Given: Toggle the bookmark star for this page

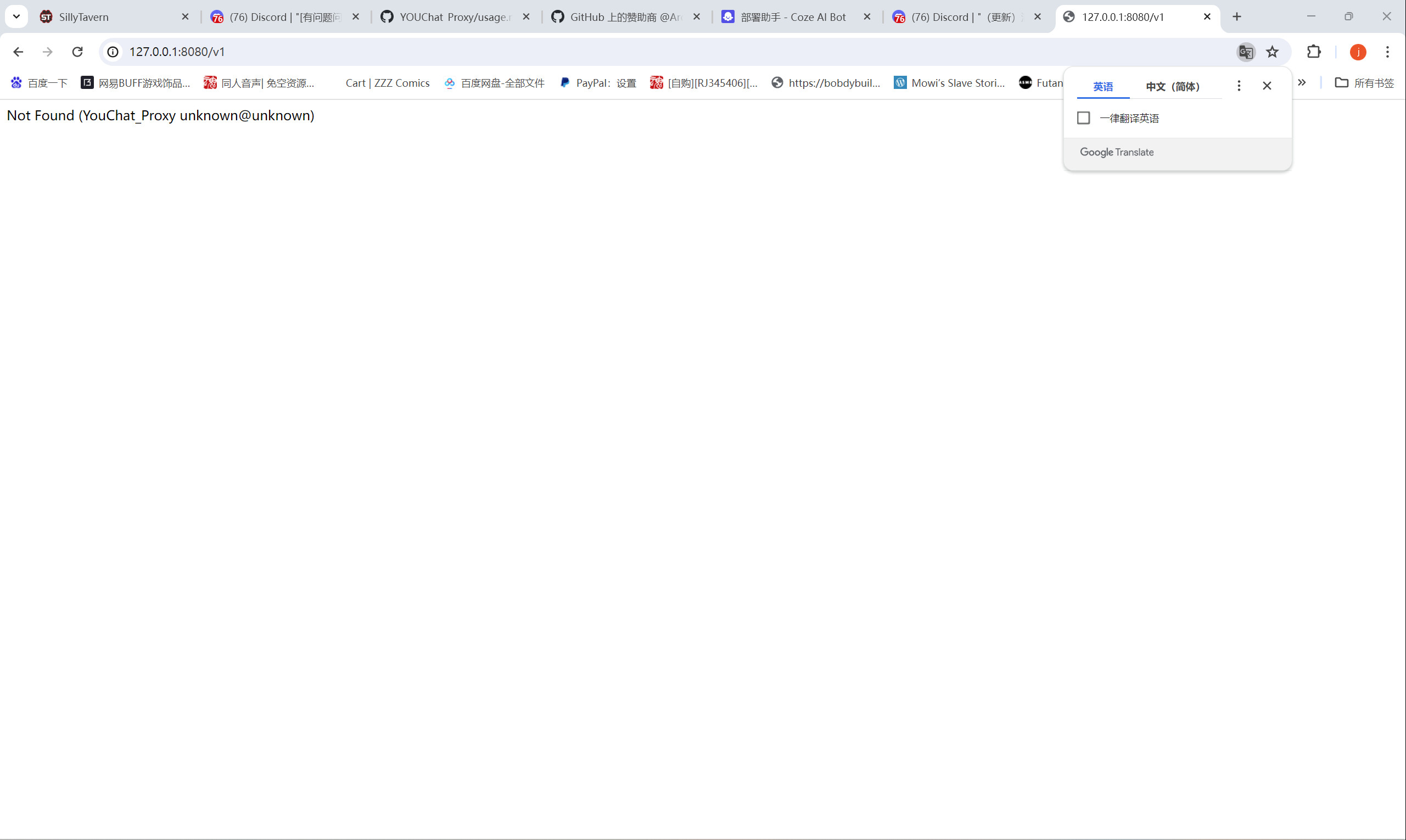Looking at the screenshot, I should pyautogui.click(x=1273, y=52).
